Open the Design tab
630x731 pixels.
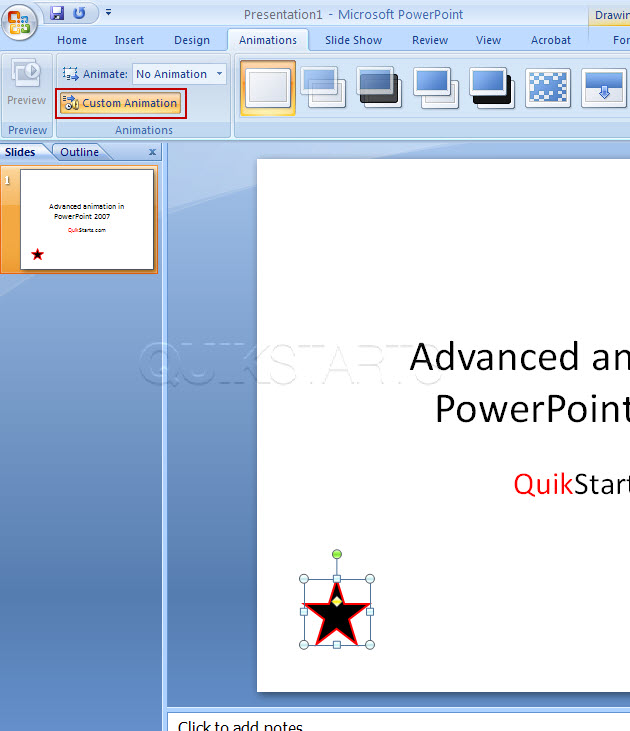(x=192, y=40)
